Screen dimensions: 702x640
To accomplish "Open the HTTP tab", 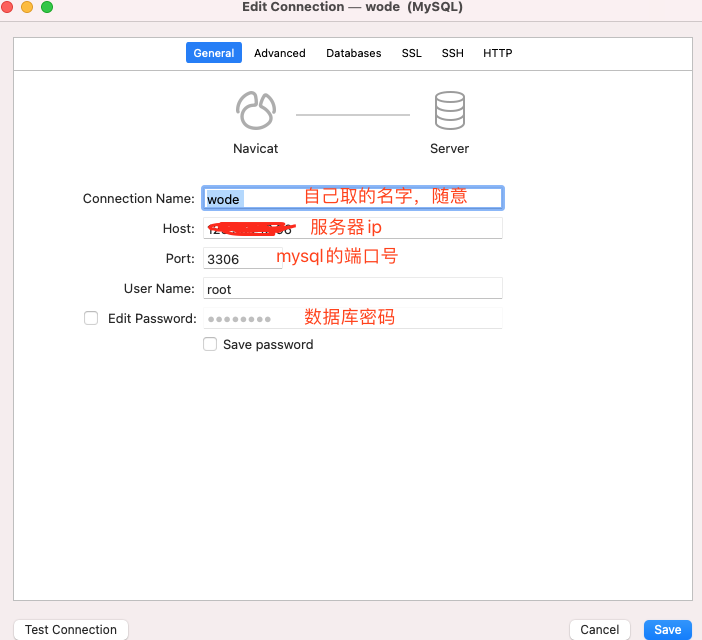I will click(x=497, y=53).
